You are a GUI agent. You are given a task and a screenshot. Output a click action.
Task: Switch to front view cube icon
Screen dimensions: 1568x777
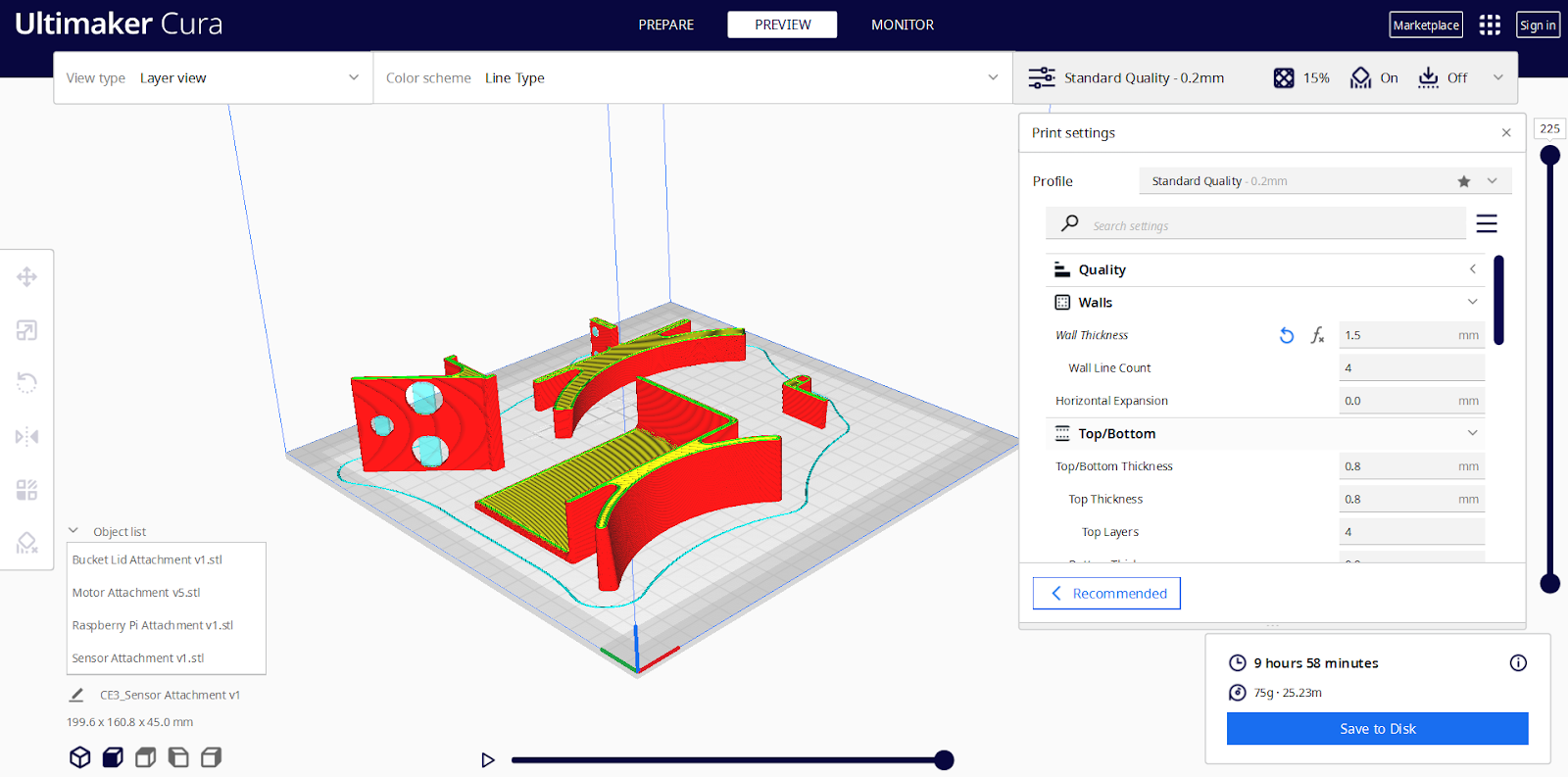pyautogui.click(x=113, y=757)
